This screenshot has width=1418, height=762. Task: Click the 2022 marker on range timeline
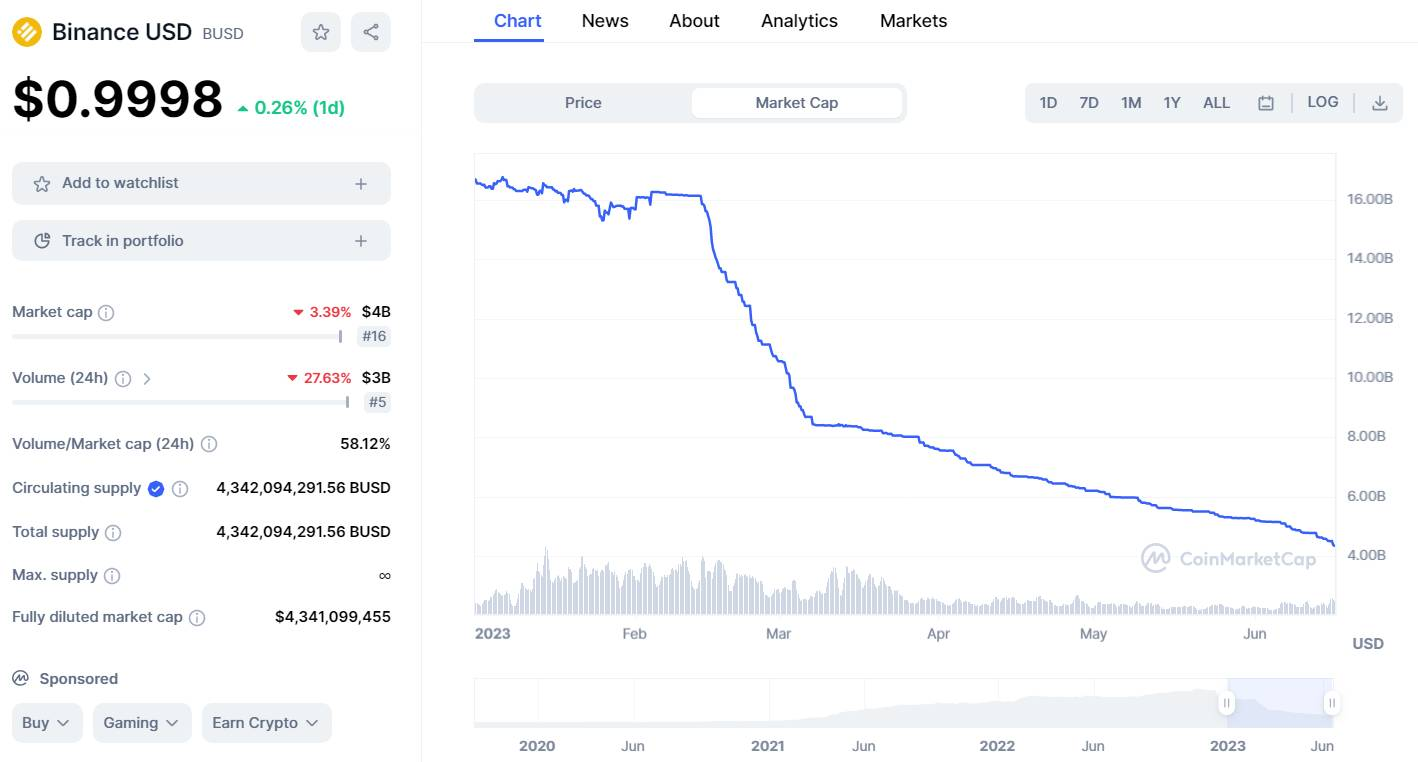(997, 746)
